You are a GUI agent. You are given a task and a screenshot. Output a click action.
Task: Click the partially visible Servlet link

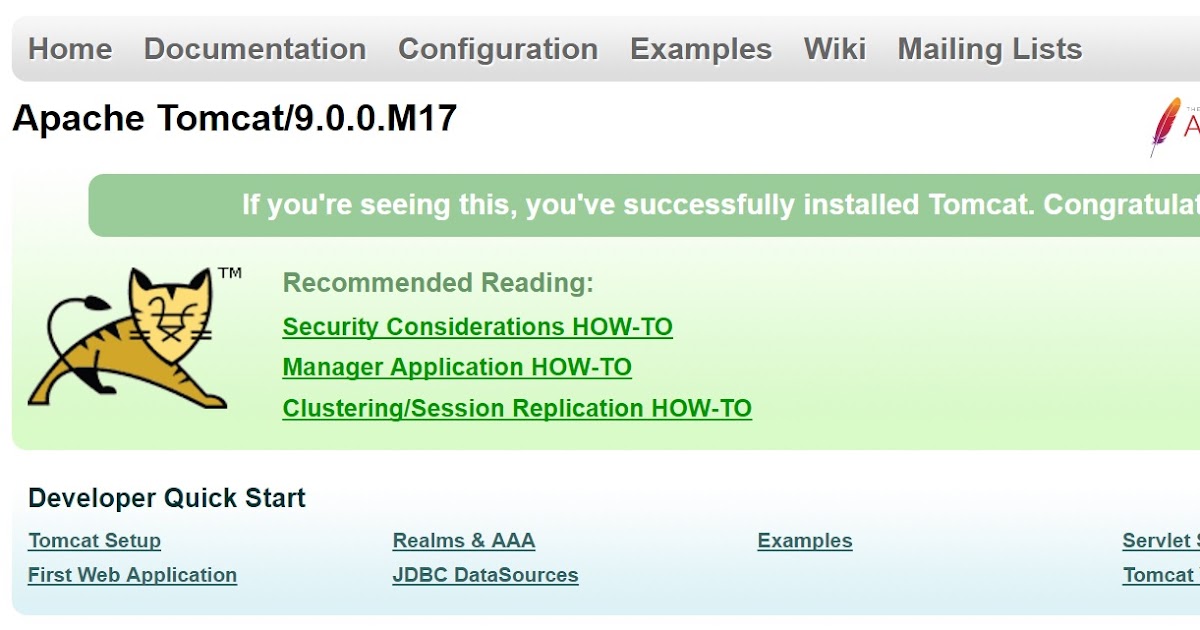pyautogui.click(x=1161, y=541)
